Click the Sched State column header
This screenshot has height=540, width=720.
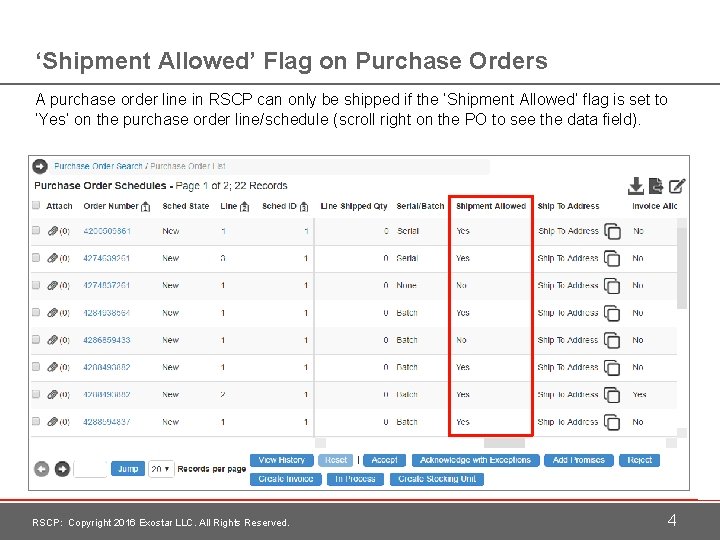pos(186,206)
